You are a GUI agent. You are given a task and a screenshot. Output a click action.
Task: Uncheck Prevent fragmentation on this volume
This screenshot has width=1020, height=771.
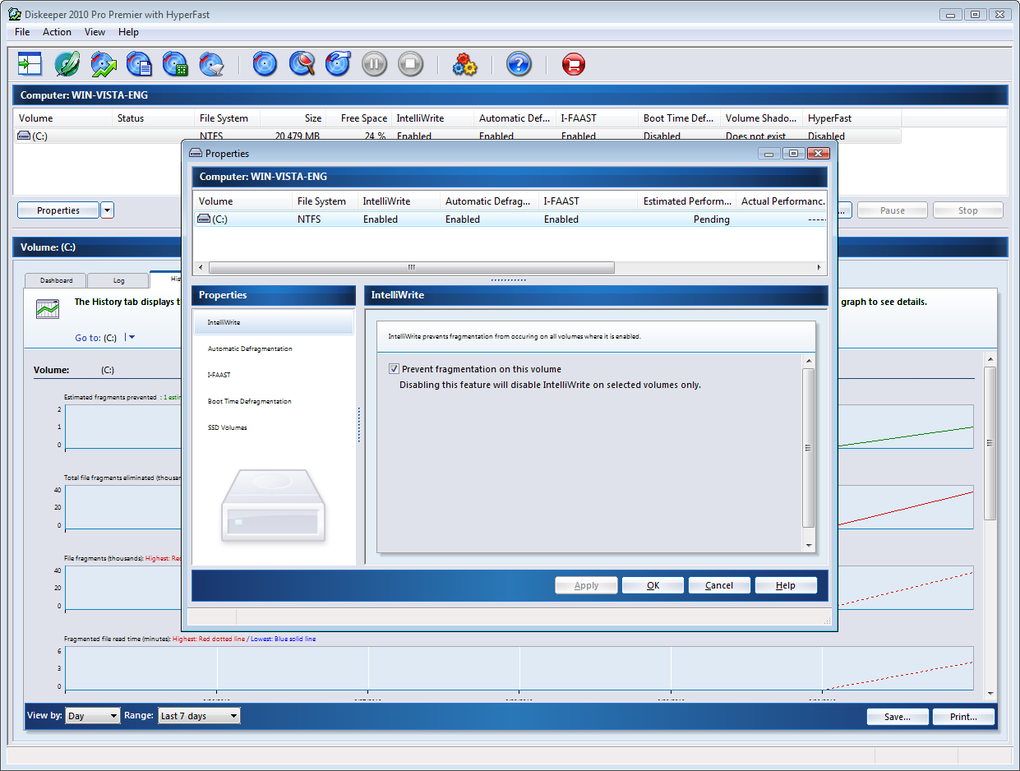pos(394,369)
